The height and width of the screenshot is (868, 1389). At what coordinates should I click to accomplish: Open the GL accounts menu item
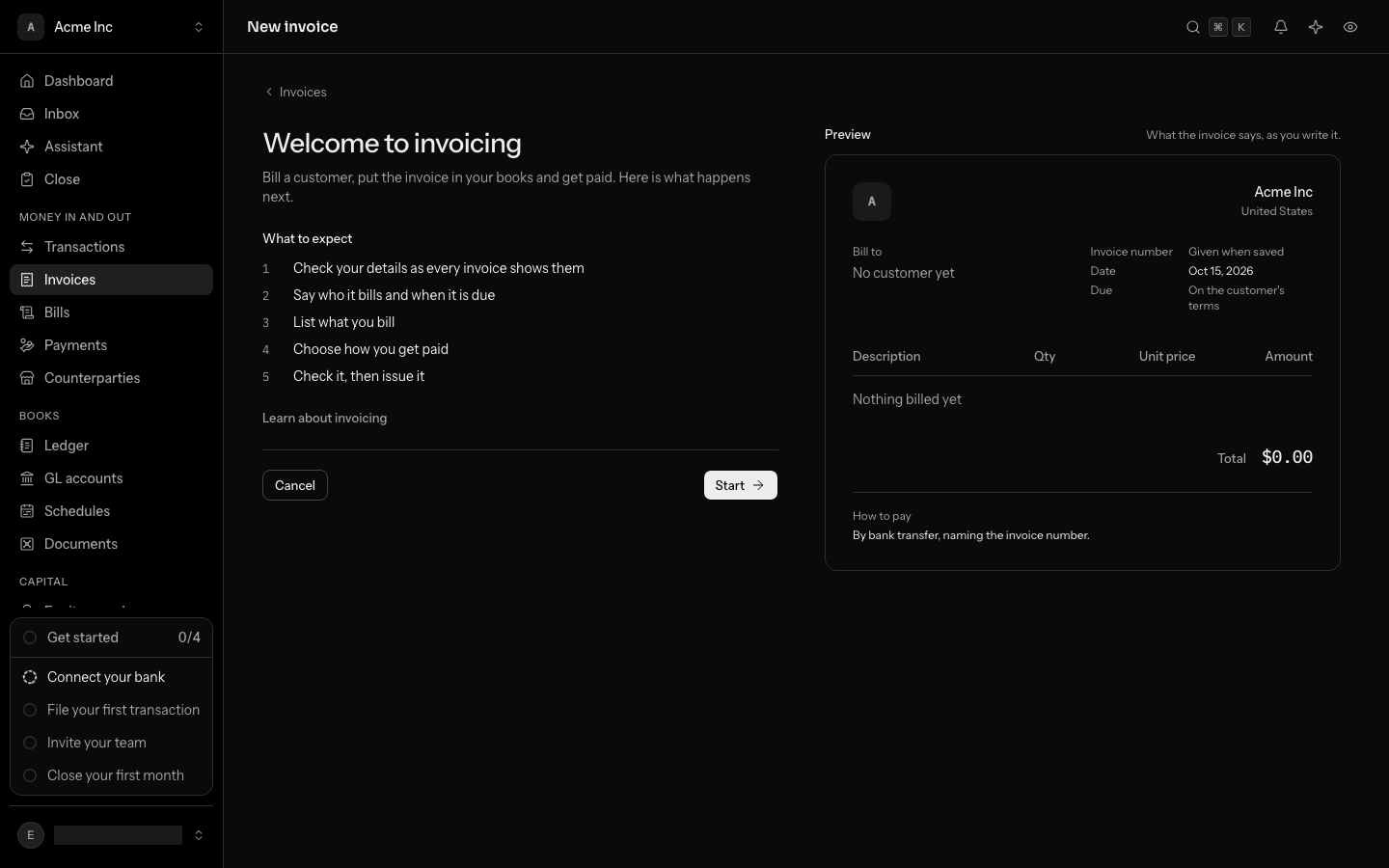pyautogui.click(x=111, y=478)
